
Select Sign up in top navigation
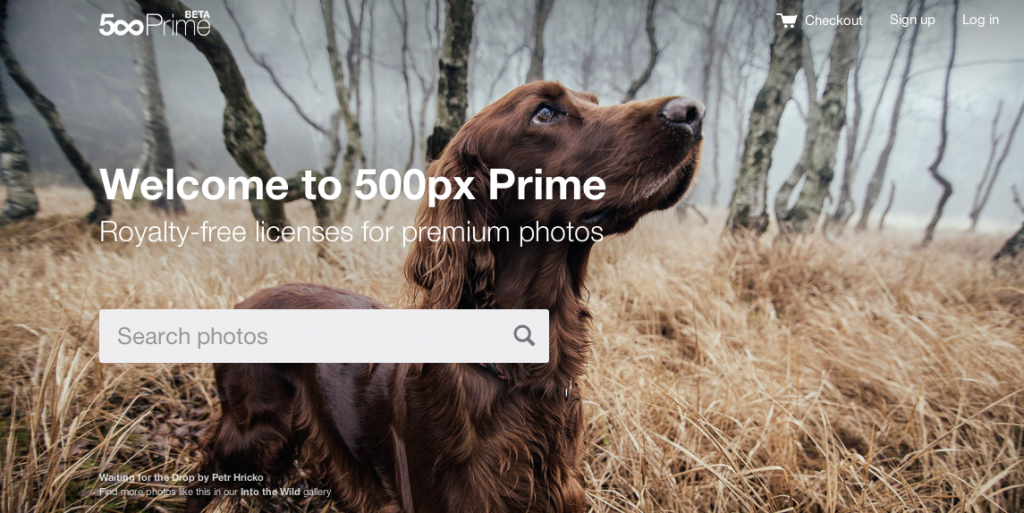tap(912, 20)
